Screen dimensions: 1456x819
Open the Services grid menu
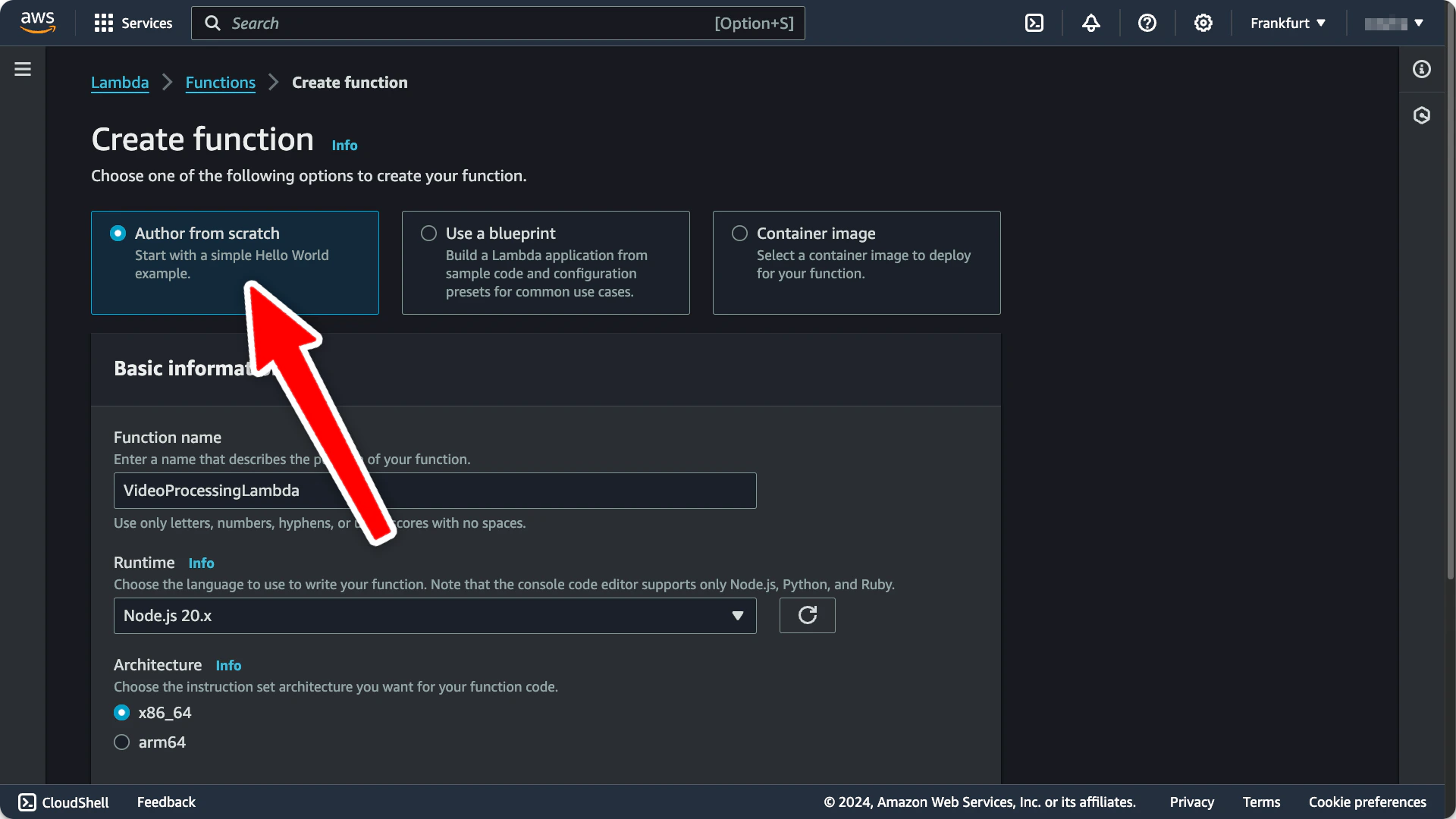[x=133, y=23]
